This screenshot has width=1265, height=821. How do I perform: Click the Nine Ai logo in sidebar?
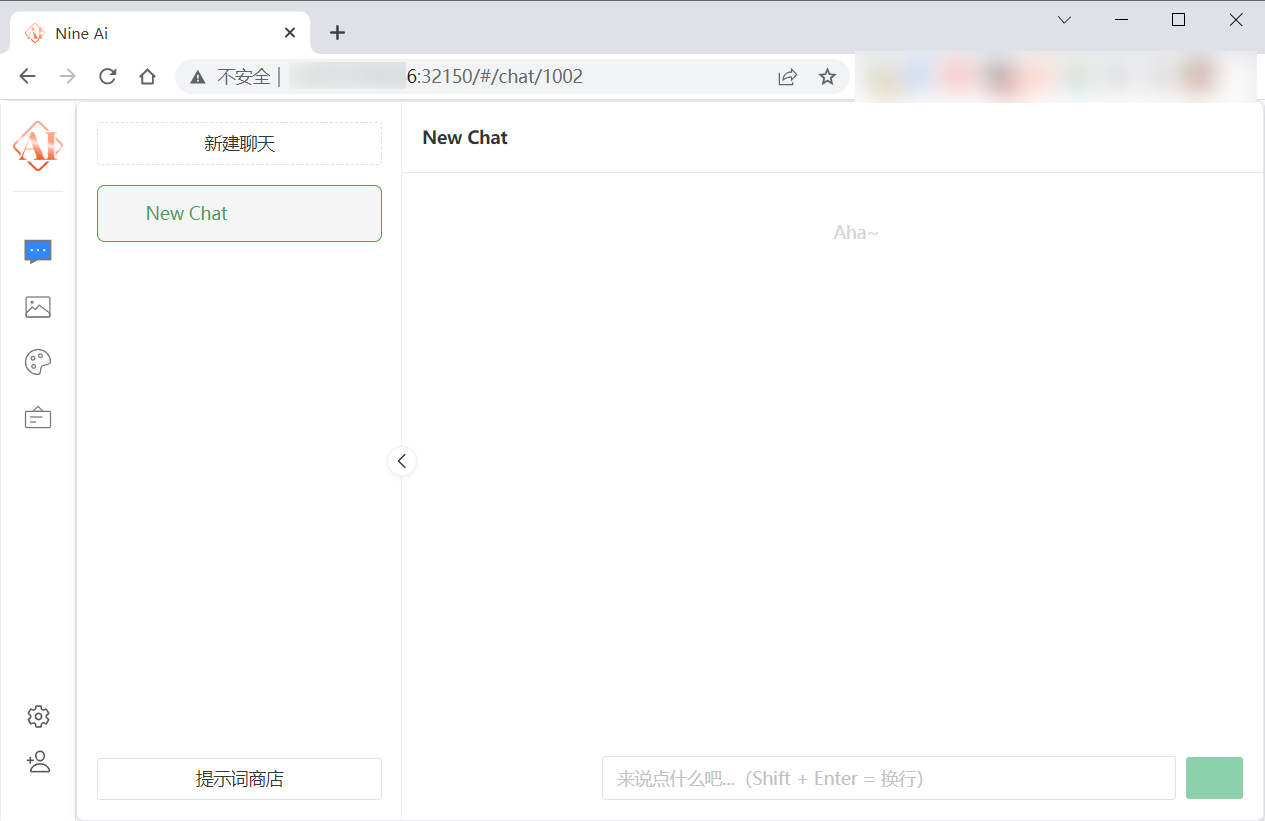click(x=38, y=146)
